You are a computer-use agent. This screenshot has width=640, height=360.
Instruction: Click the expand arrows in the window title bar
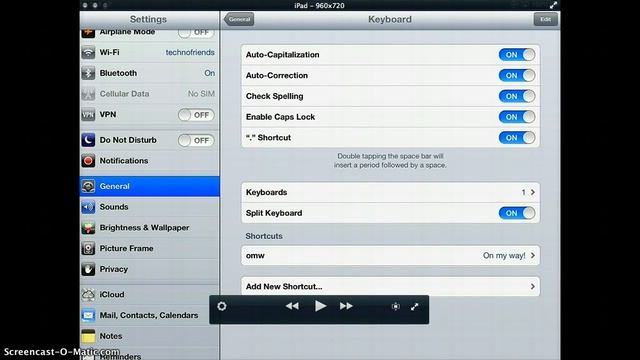point(553,5)
